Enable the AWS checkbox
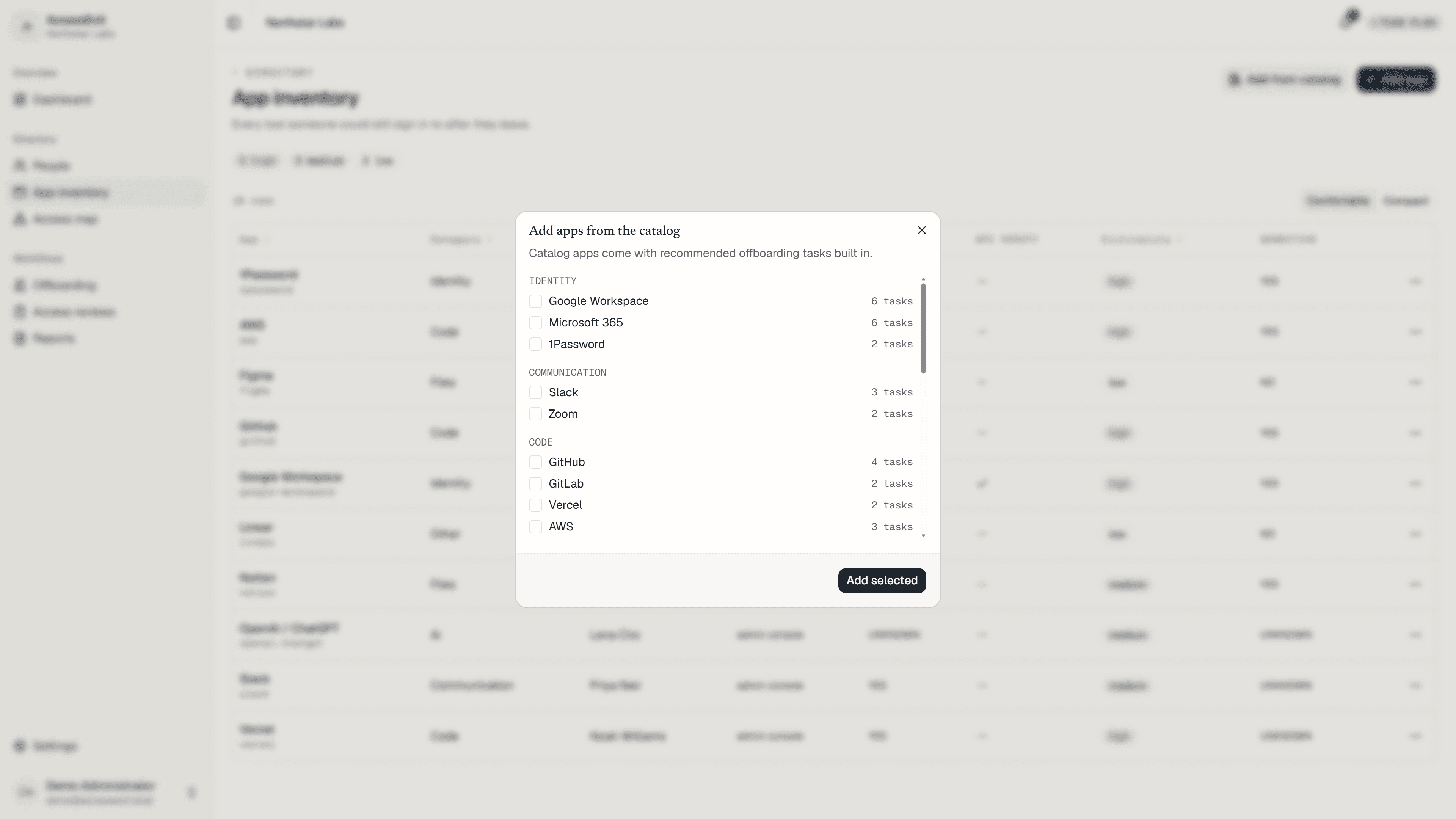The width and height of the screenshot is (1456, 819). [x=535, y=527]
